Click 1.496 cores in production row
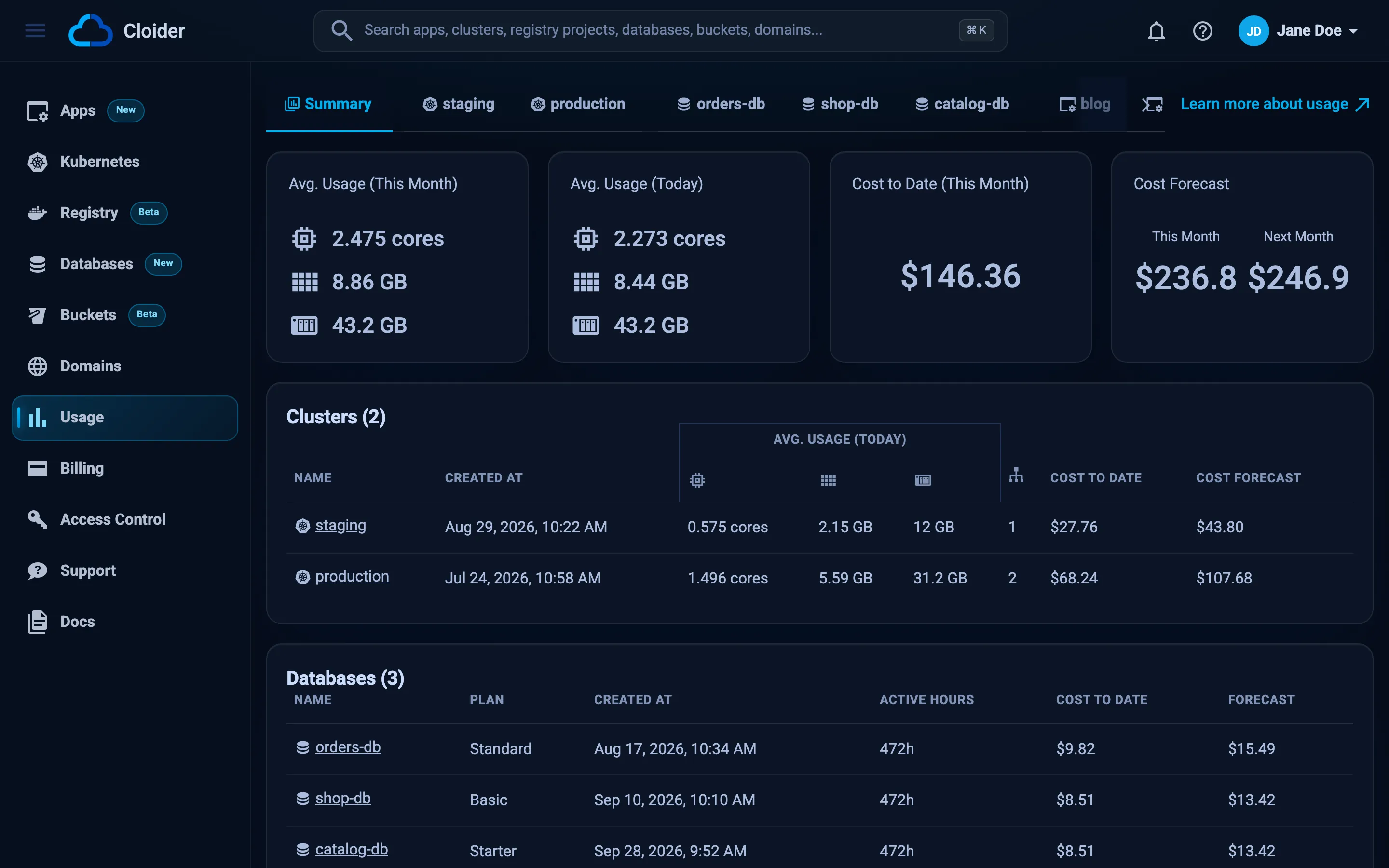1389x868 pixels. point(727,578)
